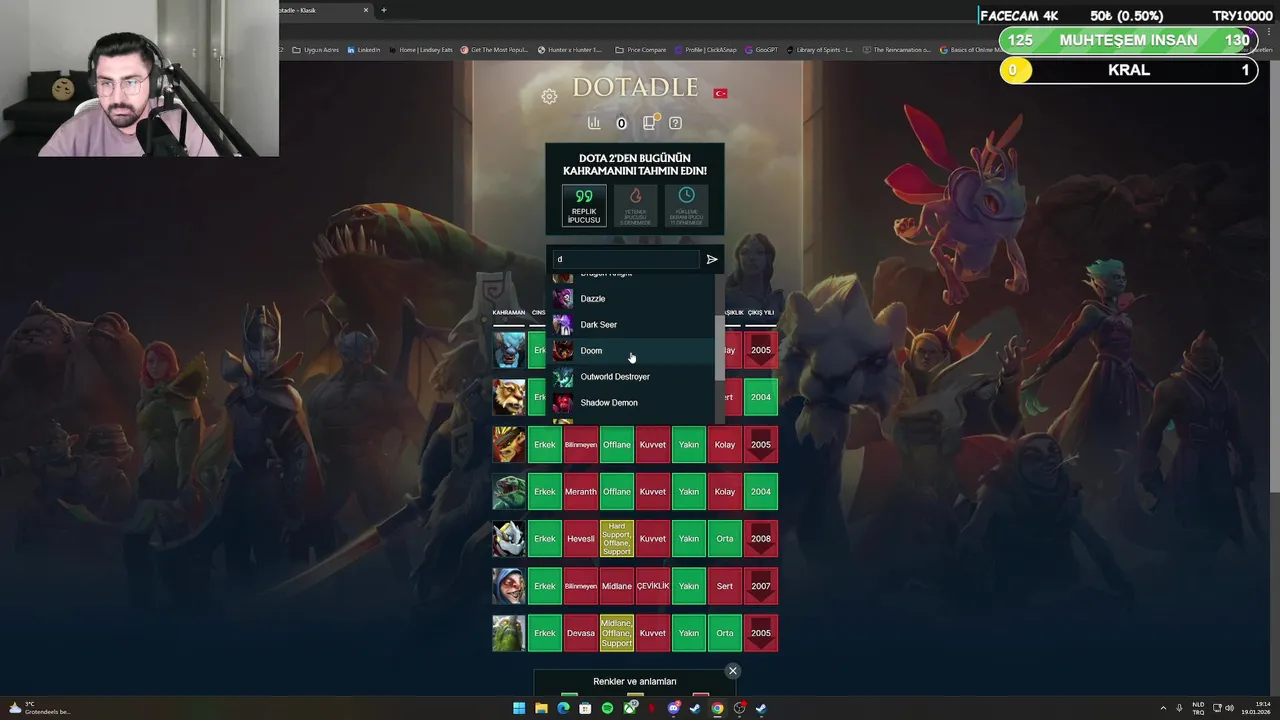
Task: Select the Yetenek İpucusu hint
Action: click(x=635, y=206)
